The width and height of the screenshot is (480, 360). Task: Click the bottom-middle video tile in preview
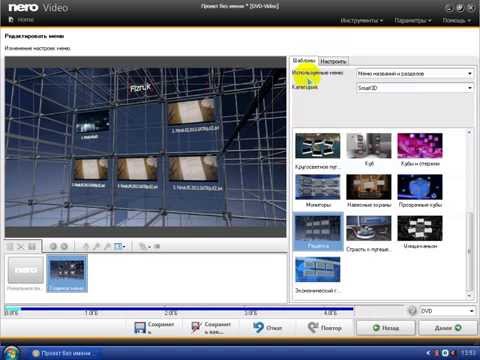tap(137, 168)
